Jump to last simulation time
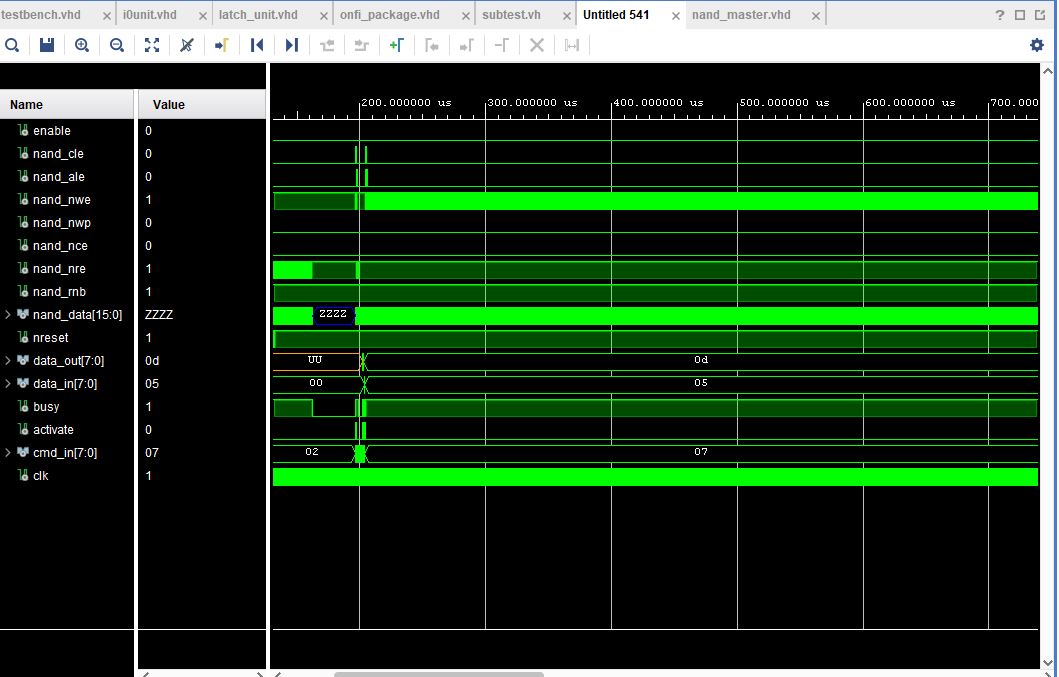The image size is (1059, 677). point(292,45)
